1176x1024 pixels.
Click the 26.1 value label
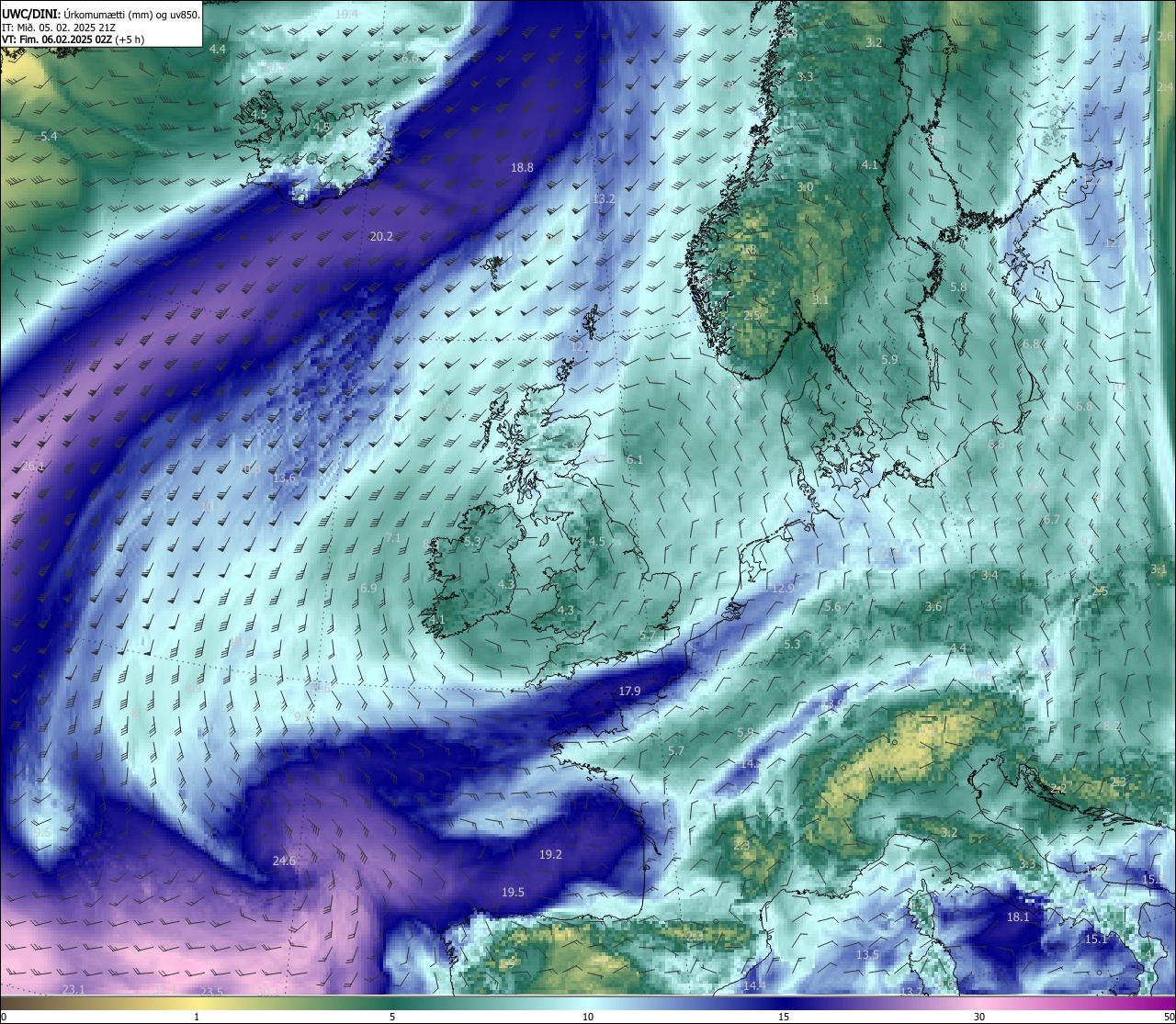(33, 467)
